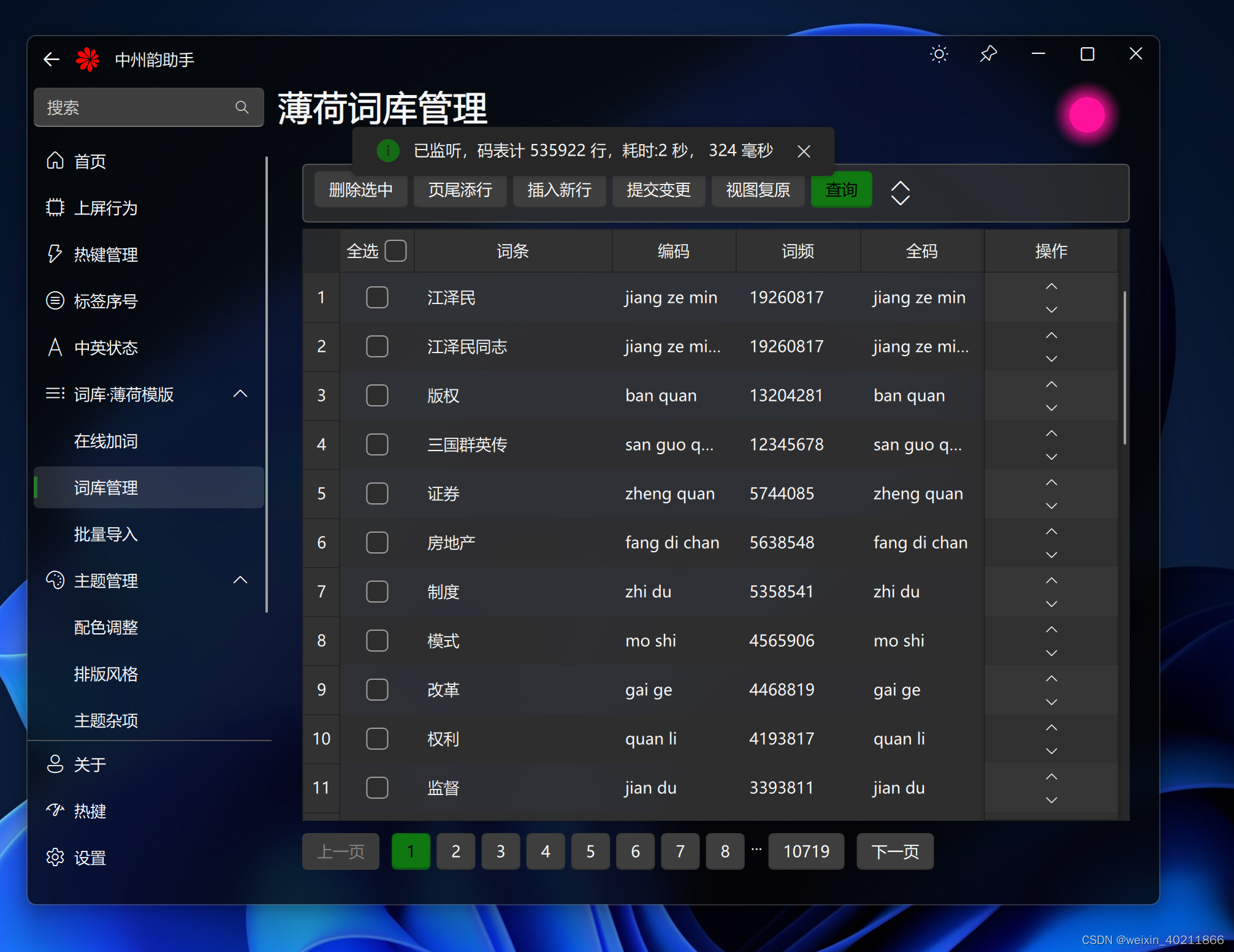The width and height of the screenshot is (1234, 952).
Task: Check the box for row 版权
Action: coord(377,395)
